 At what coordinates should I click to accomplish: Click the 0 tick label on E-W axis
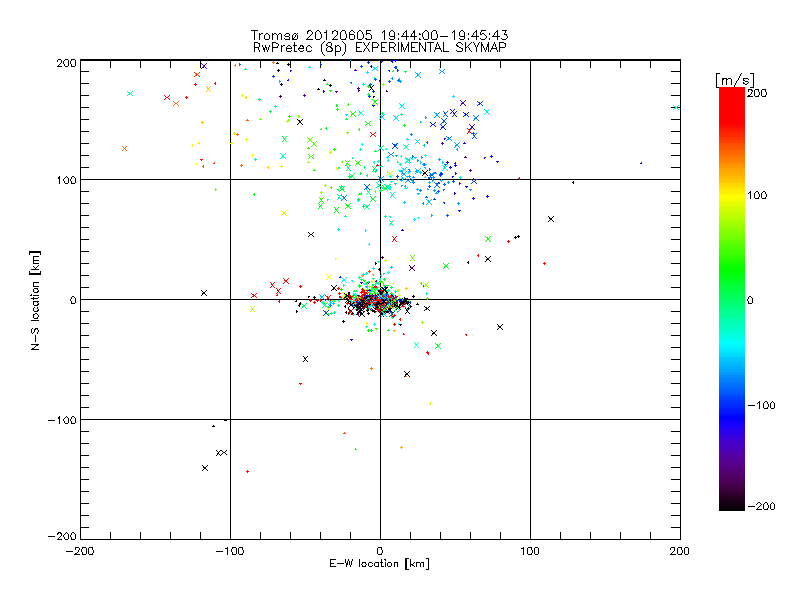(x=380, y=552)
